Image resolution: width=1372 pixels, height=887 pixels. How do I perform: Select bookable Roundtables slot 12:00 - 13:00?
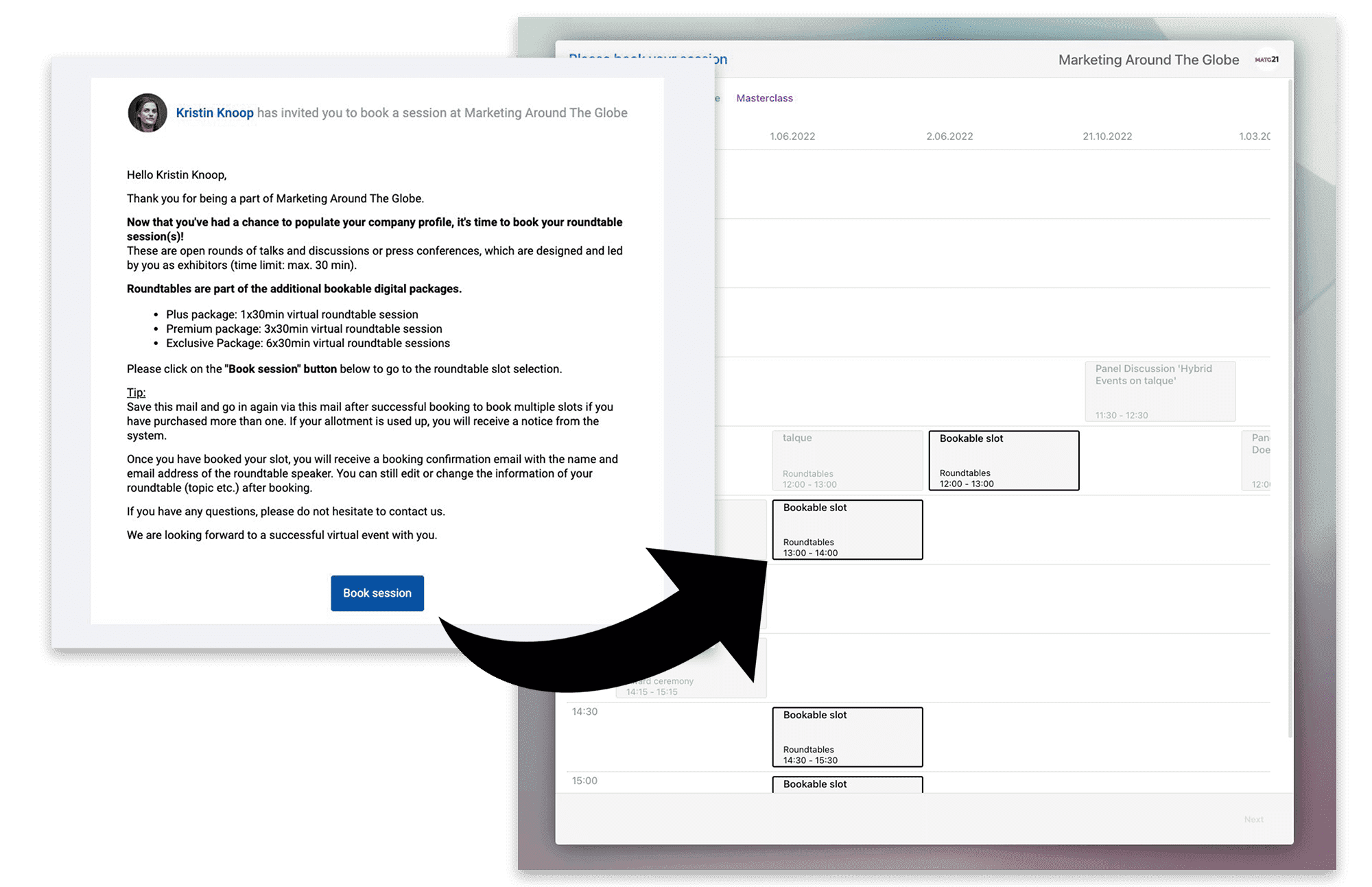(1004, 460)
